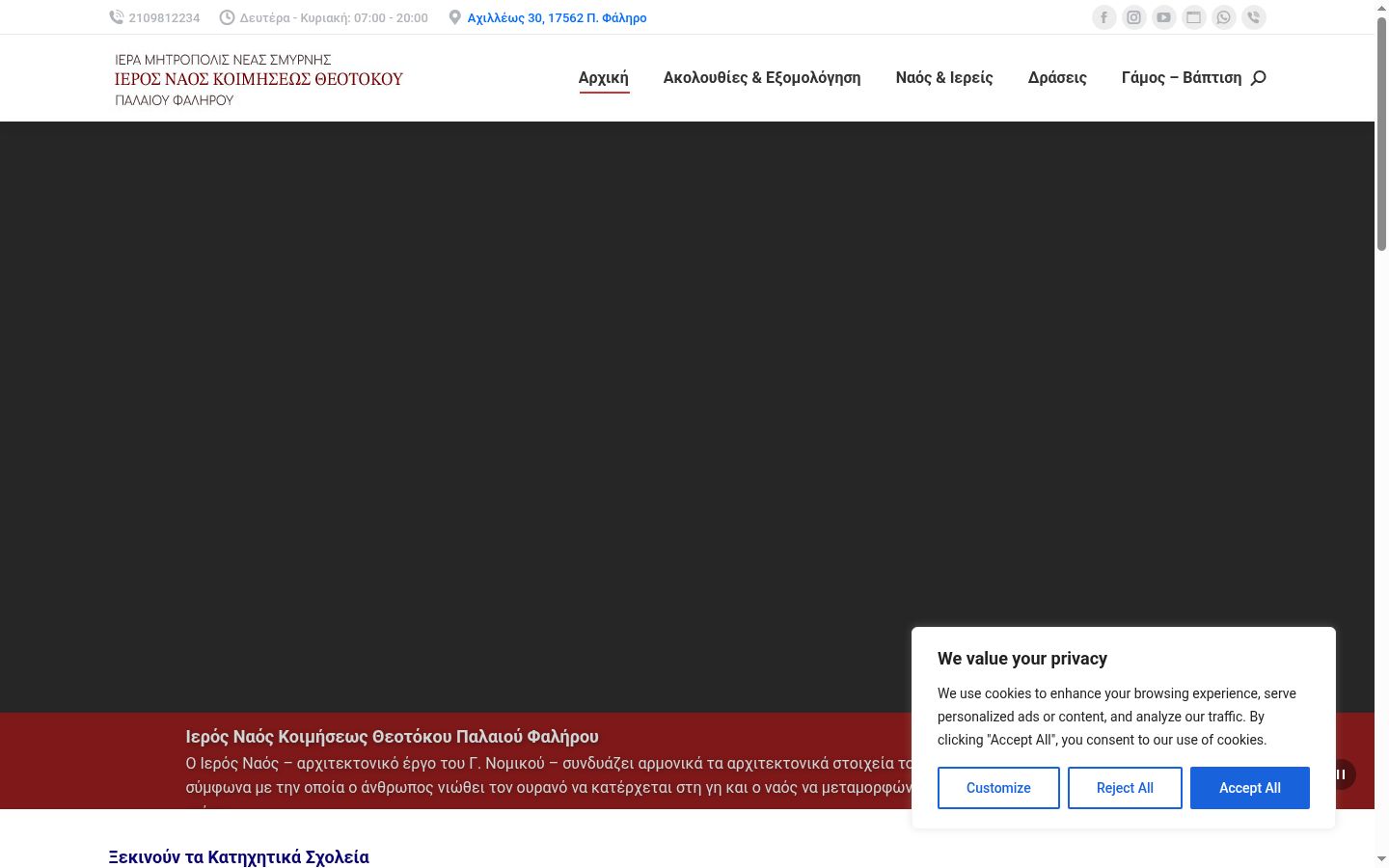This screenshot has width=1389, height=868.
Task: Pause the hero slideshow
Action: [x=1341, y=774]
